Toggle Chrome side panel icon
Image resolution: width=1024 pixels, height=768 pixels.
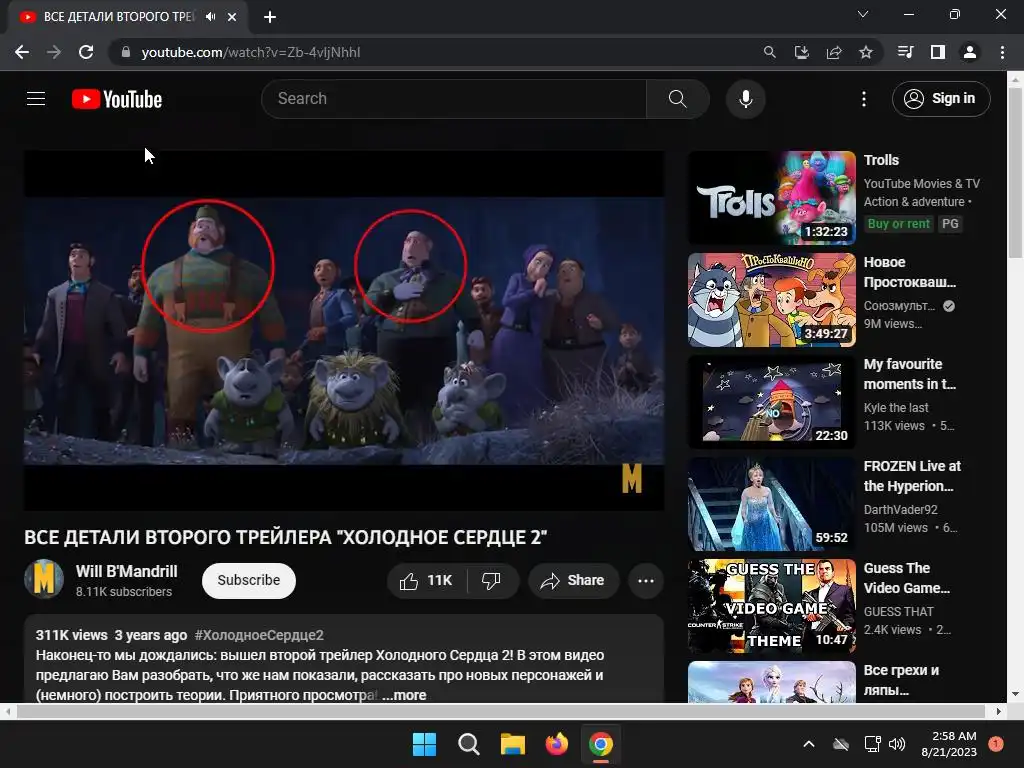pyautogui.click(x=938, y=52)
